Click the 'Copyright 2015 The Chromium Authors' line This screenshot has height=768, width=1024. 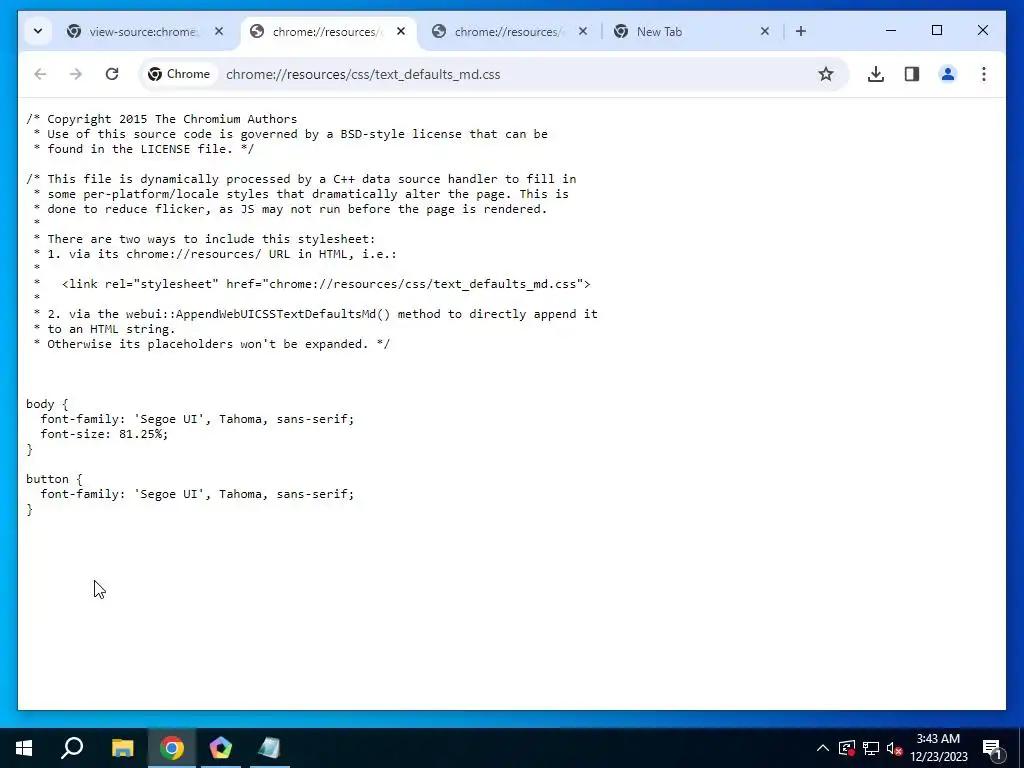pyautogui.click(x=161, y=119)
